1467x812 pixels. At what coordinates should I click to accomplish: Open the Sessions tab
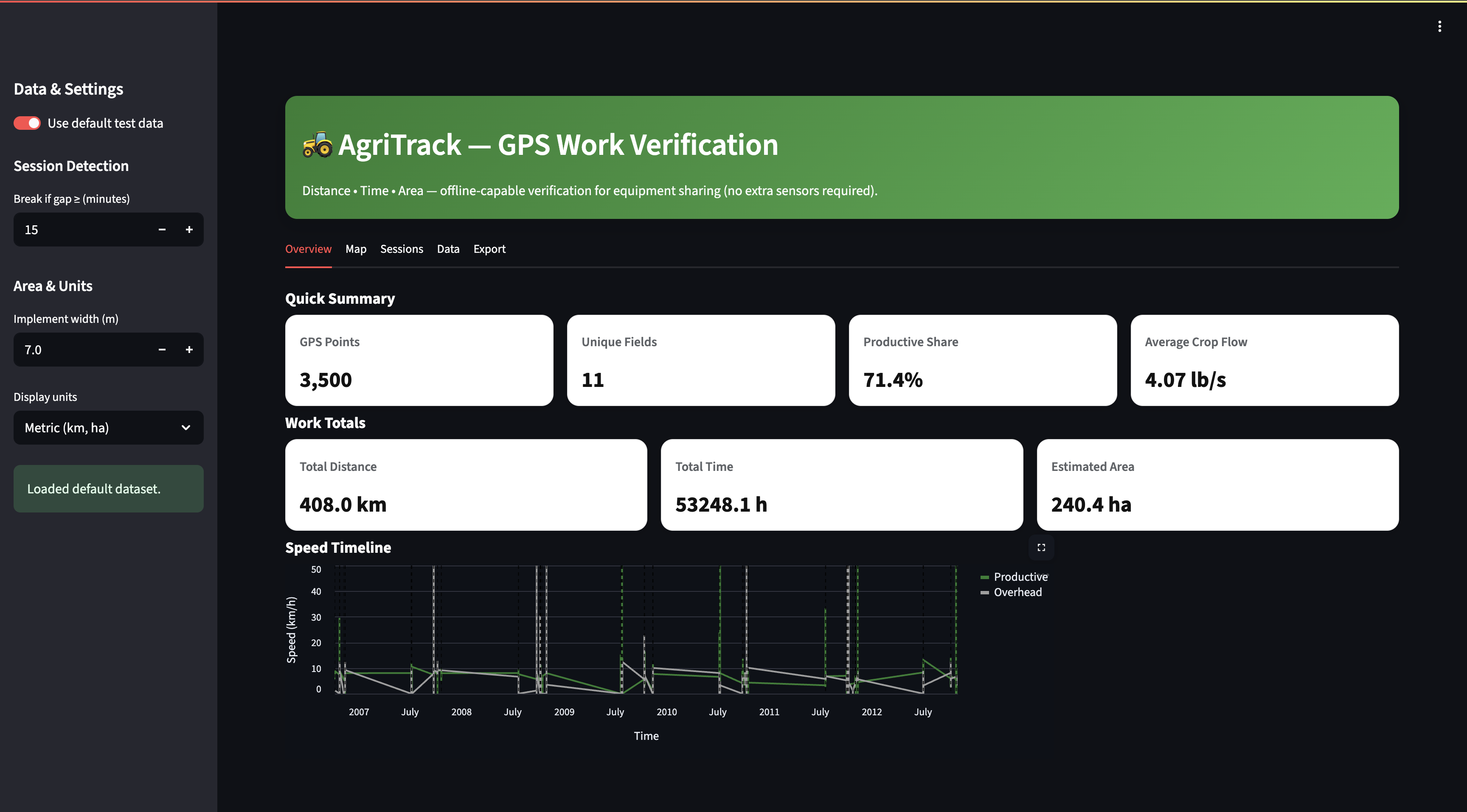point(402,249)
